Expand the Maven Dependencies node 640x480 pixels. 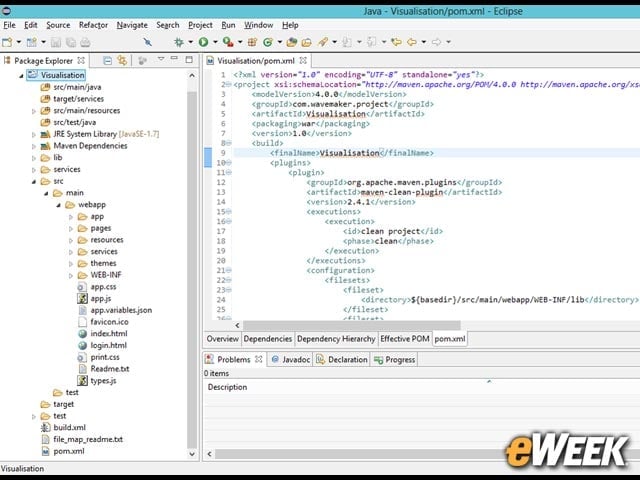34,146
